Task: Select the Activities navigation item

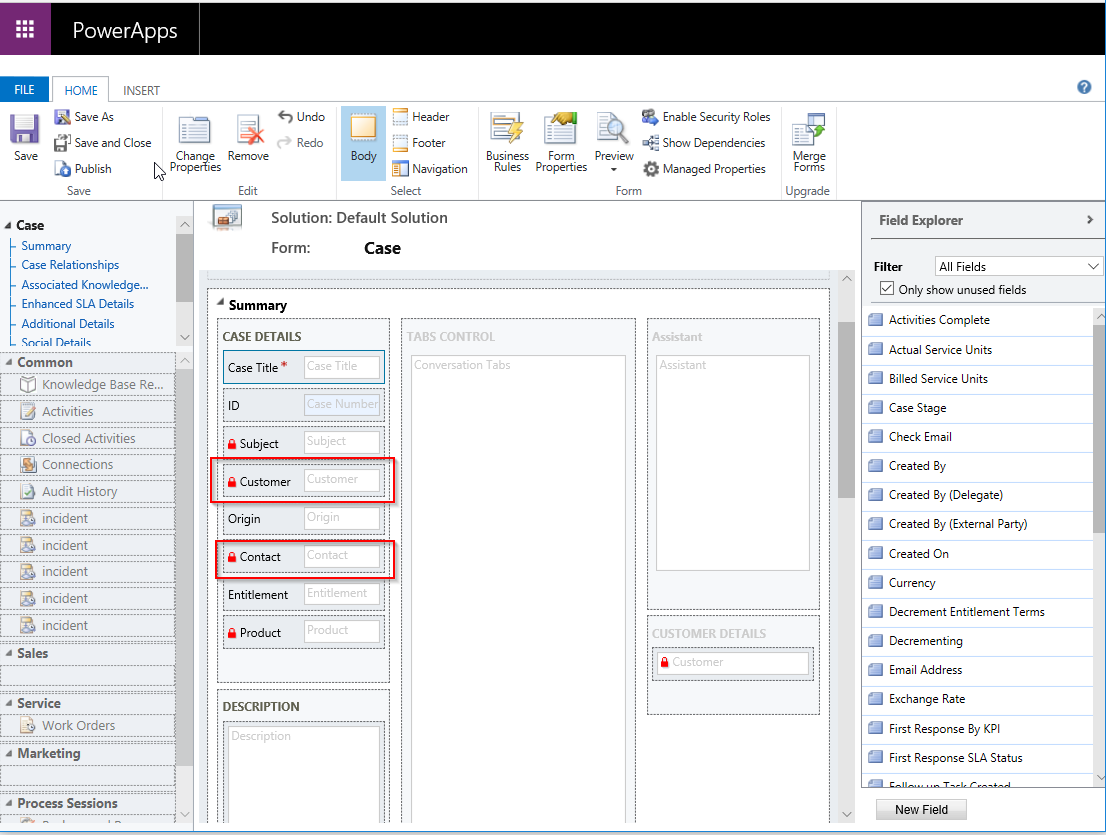Action: (x=88, y=411)
